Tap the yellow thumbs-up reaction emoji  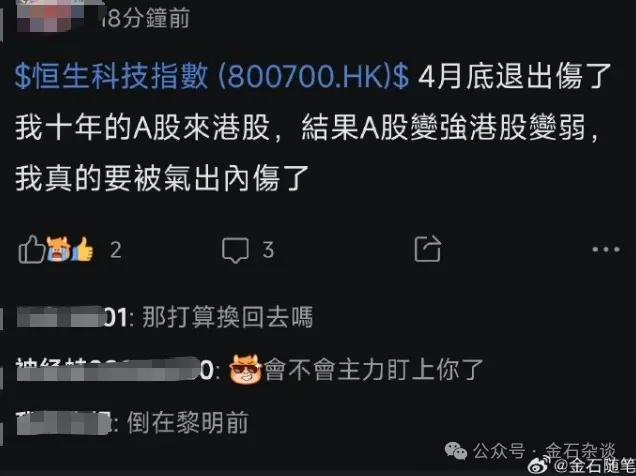[82, 249]
